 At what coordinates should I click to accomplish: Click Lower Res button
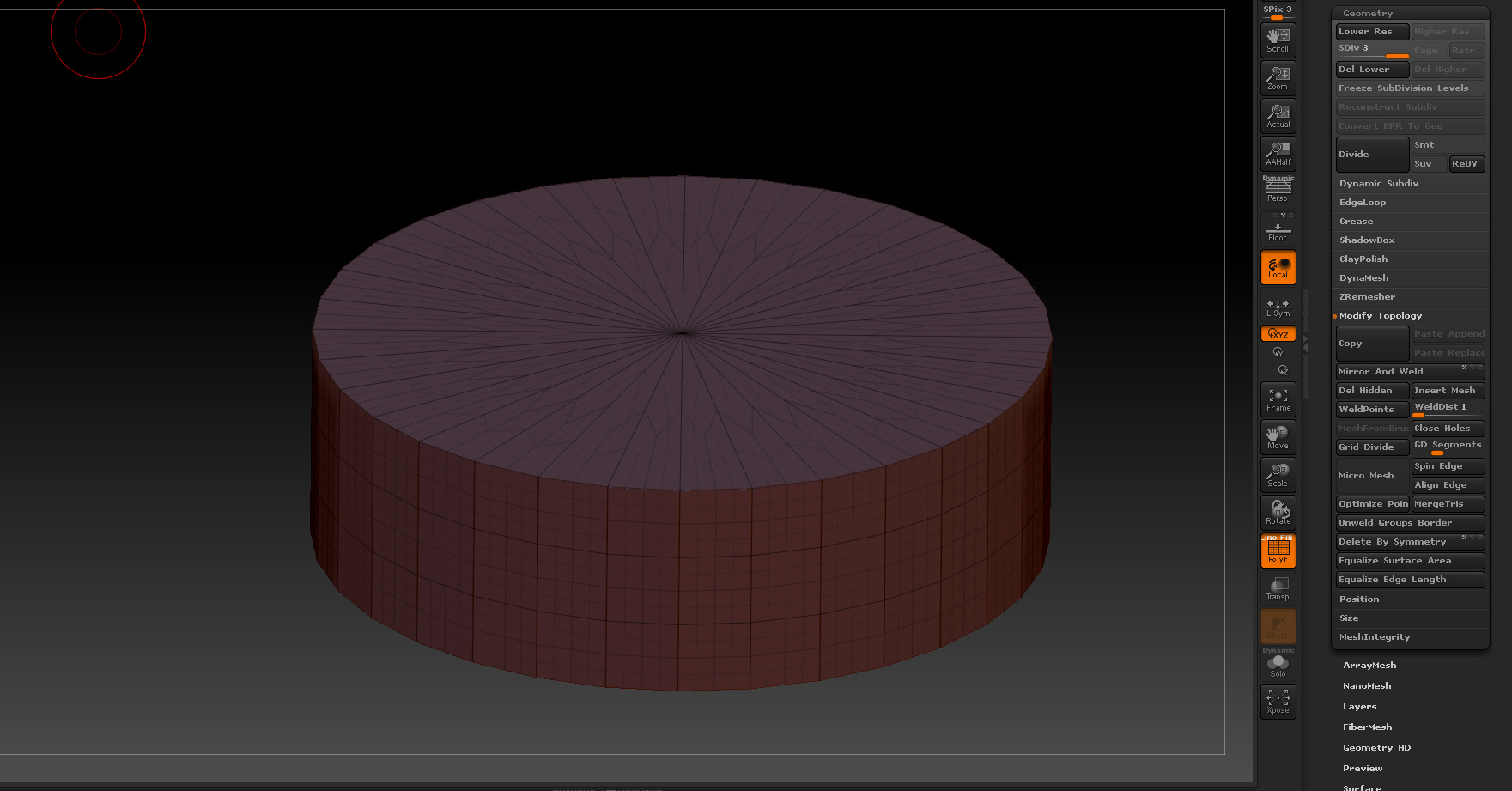coord(1372,32)
